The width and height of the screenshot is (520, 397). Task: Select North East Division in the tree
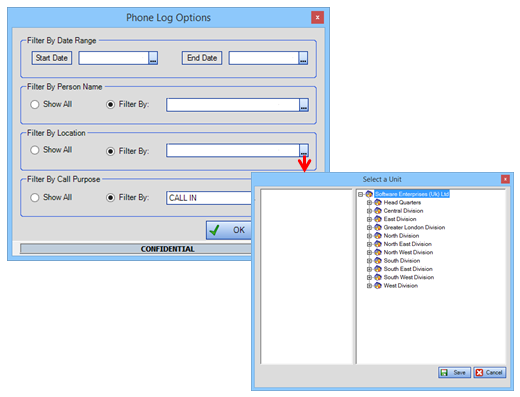408,244
